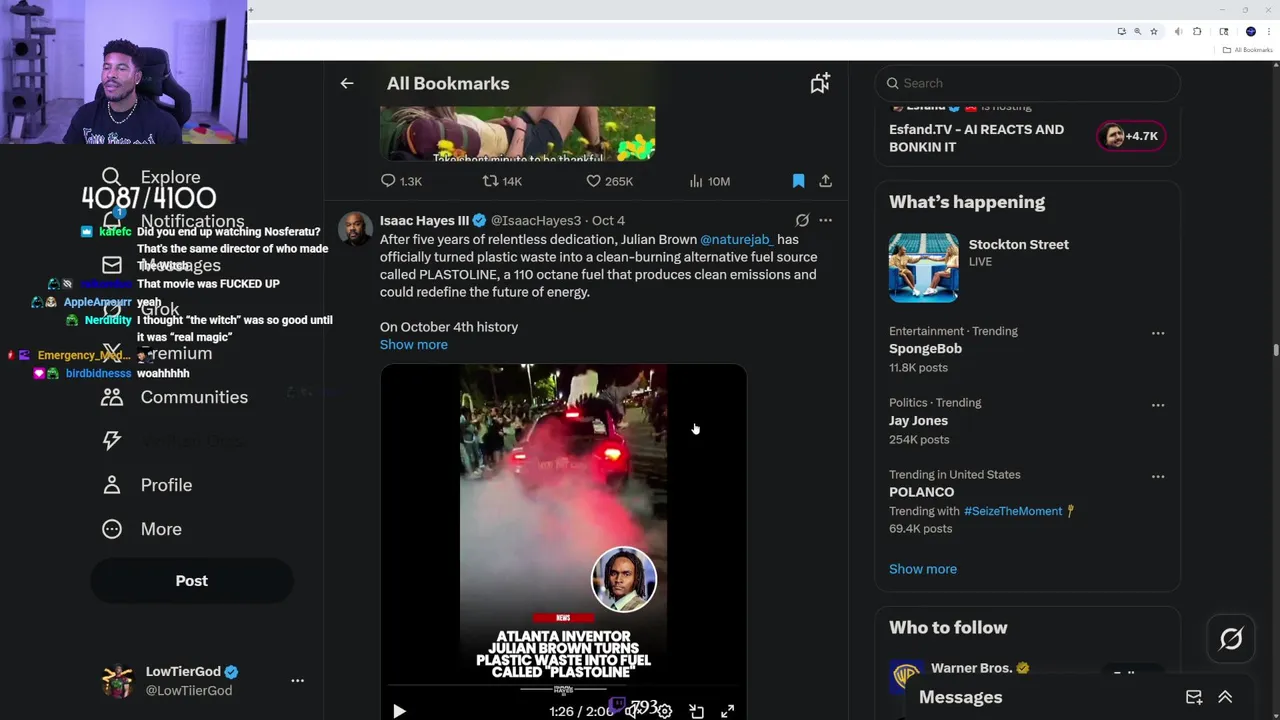Go back using the All Bookmarks arrow
1280x720 pixels.
point(347,84)
